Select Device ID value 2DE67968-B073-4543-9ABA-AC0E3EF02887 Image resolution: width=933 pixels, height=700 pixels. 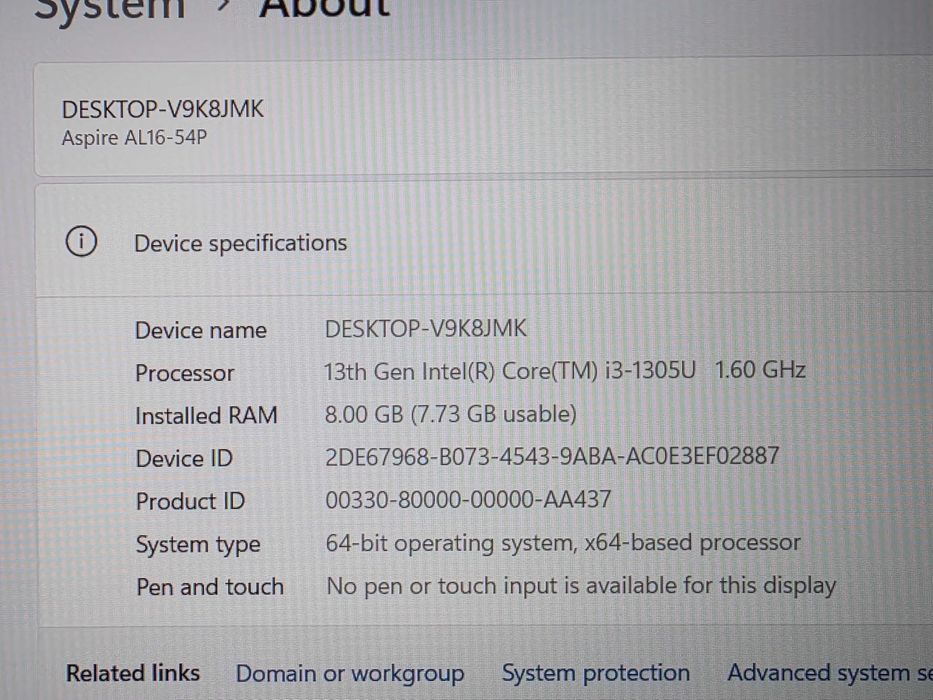552,457
